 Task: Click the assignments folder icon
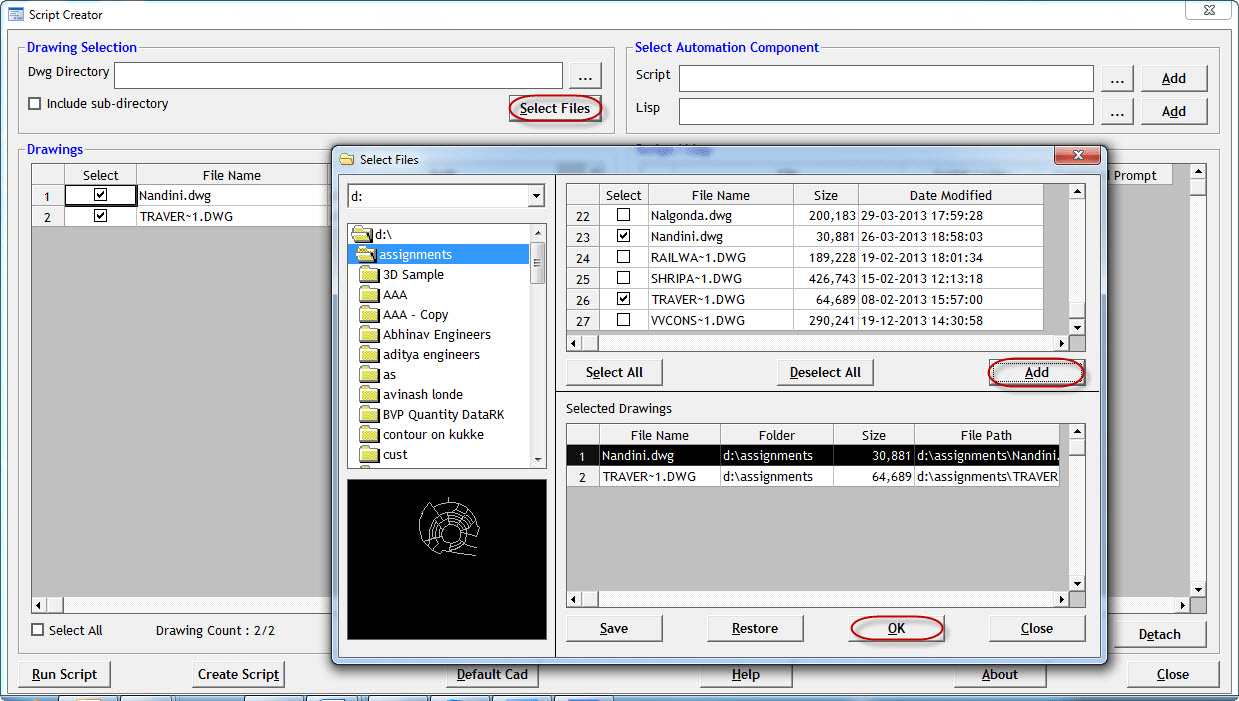pyautogui.click(x=366, y=254)
